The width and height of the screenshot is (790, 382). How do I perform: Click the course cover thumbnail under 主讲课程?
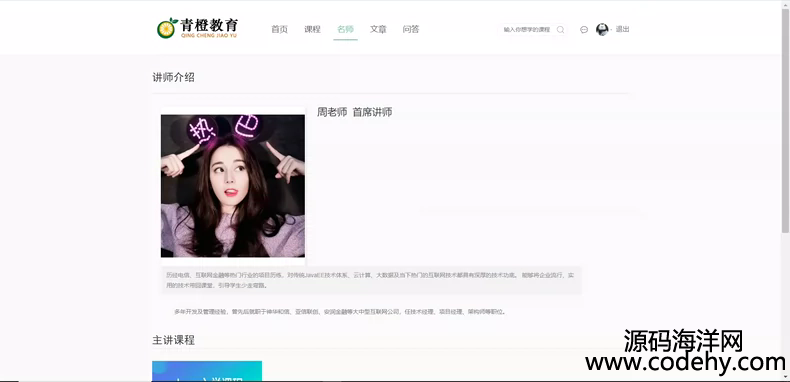207,371
